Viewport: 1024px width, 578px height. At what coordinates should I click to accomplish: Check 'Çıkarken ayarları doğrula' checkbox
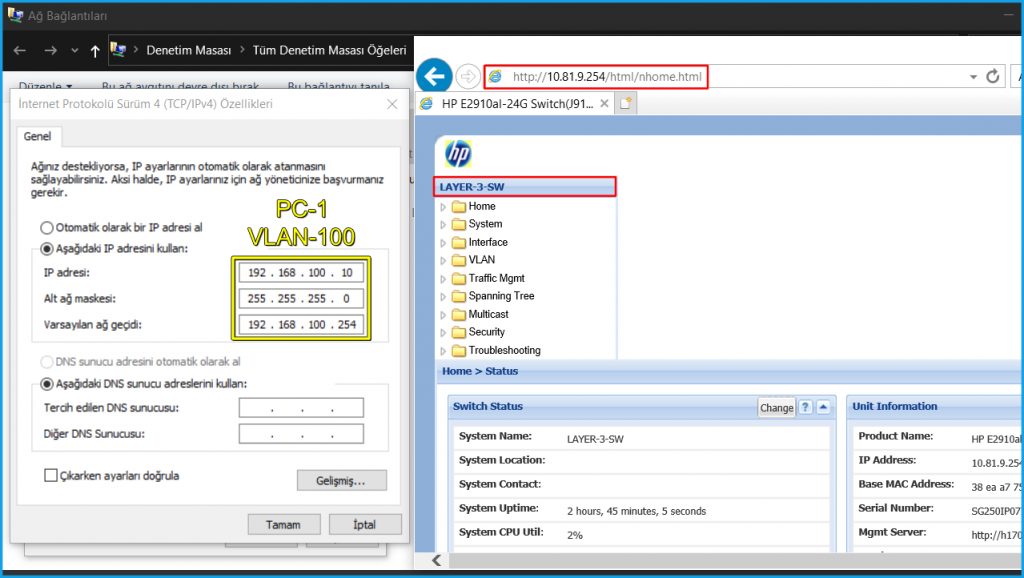[x=50, y=475]
